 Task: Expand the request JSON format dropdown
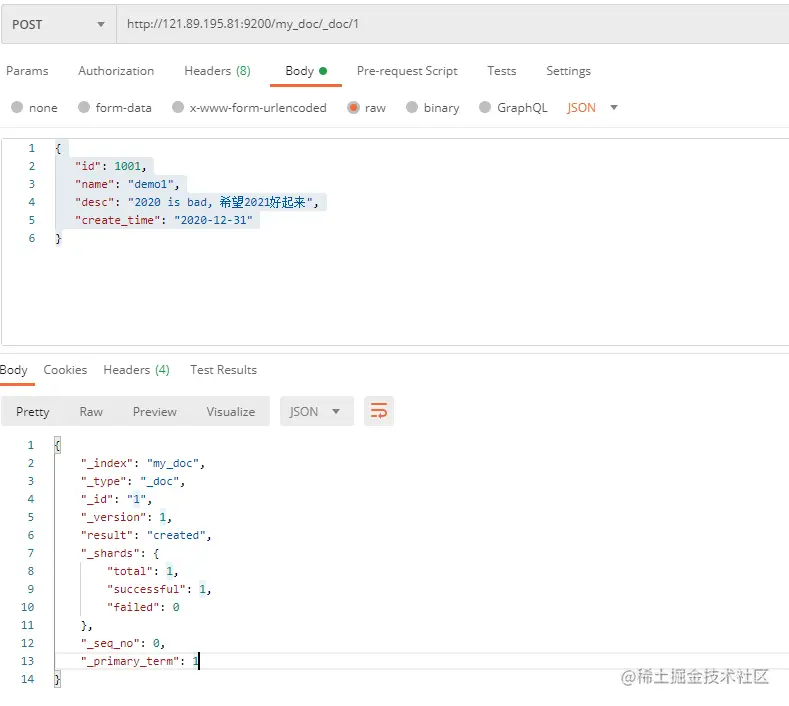coord(593,108)
